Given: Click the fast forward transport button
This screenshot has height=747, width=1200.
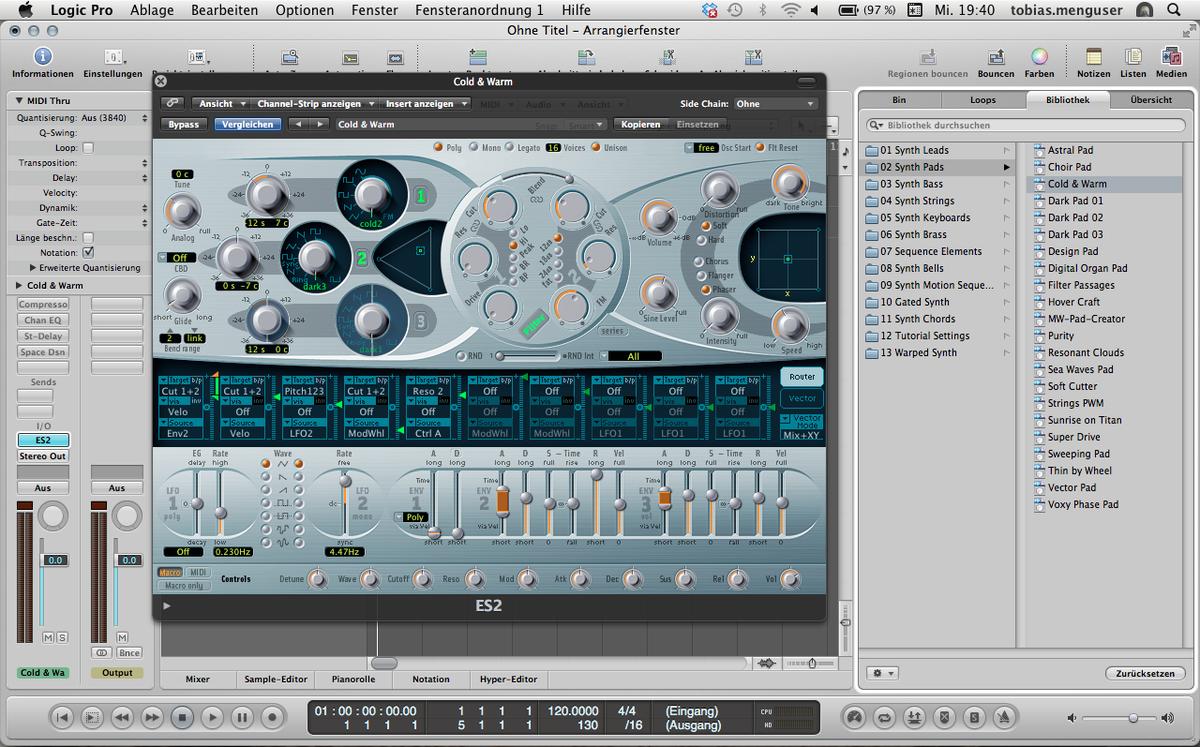Looking at the screenshot, I should 152,716.
